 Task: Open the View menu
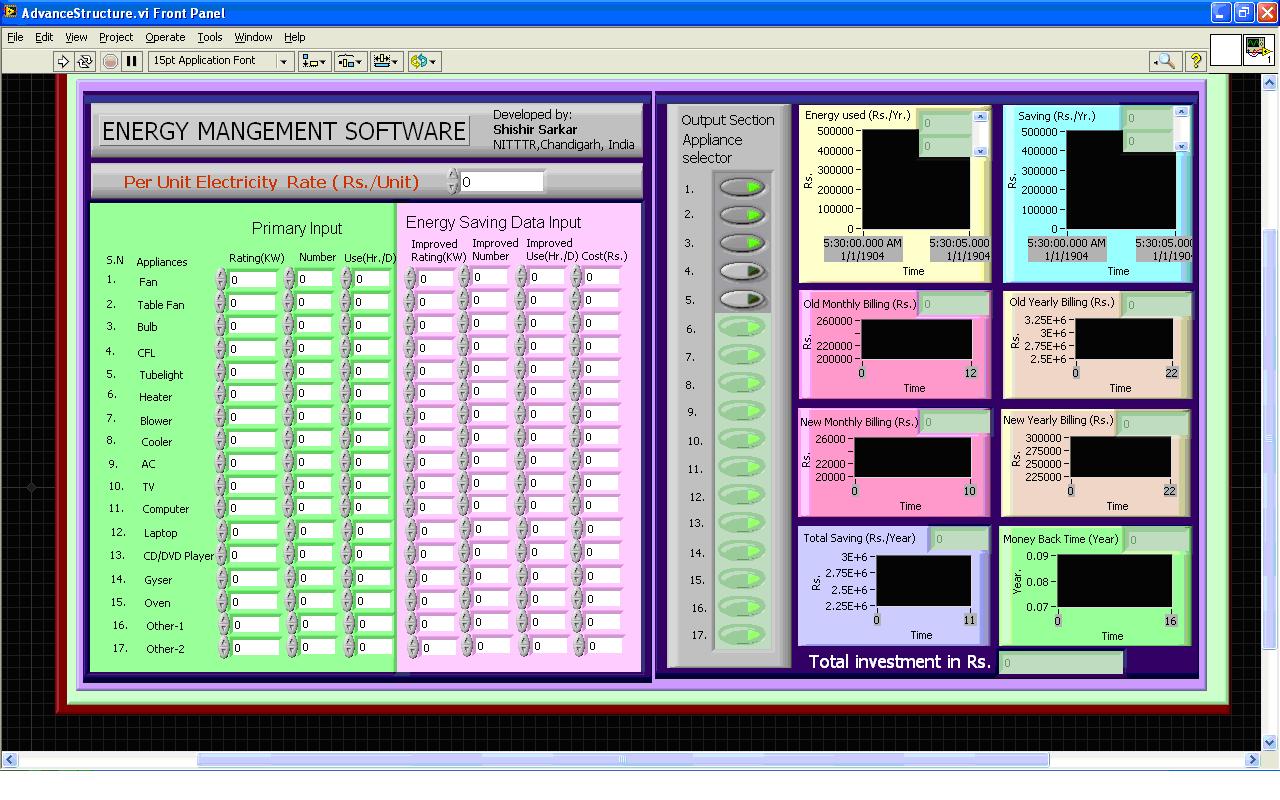(x=76, y=37)
